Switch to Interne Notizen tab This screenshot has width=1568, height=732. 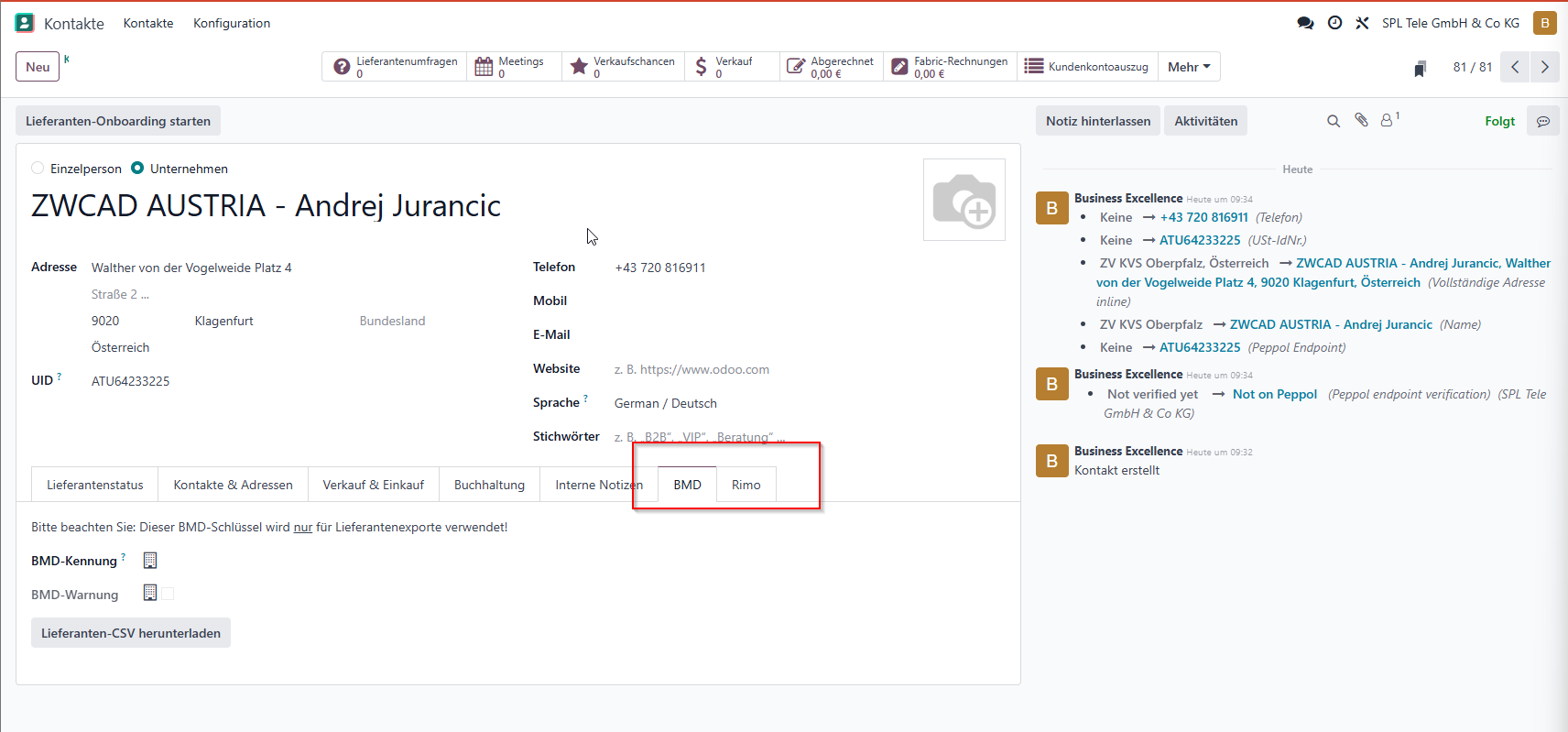[x=599, y=485]
